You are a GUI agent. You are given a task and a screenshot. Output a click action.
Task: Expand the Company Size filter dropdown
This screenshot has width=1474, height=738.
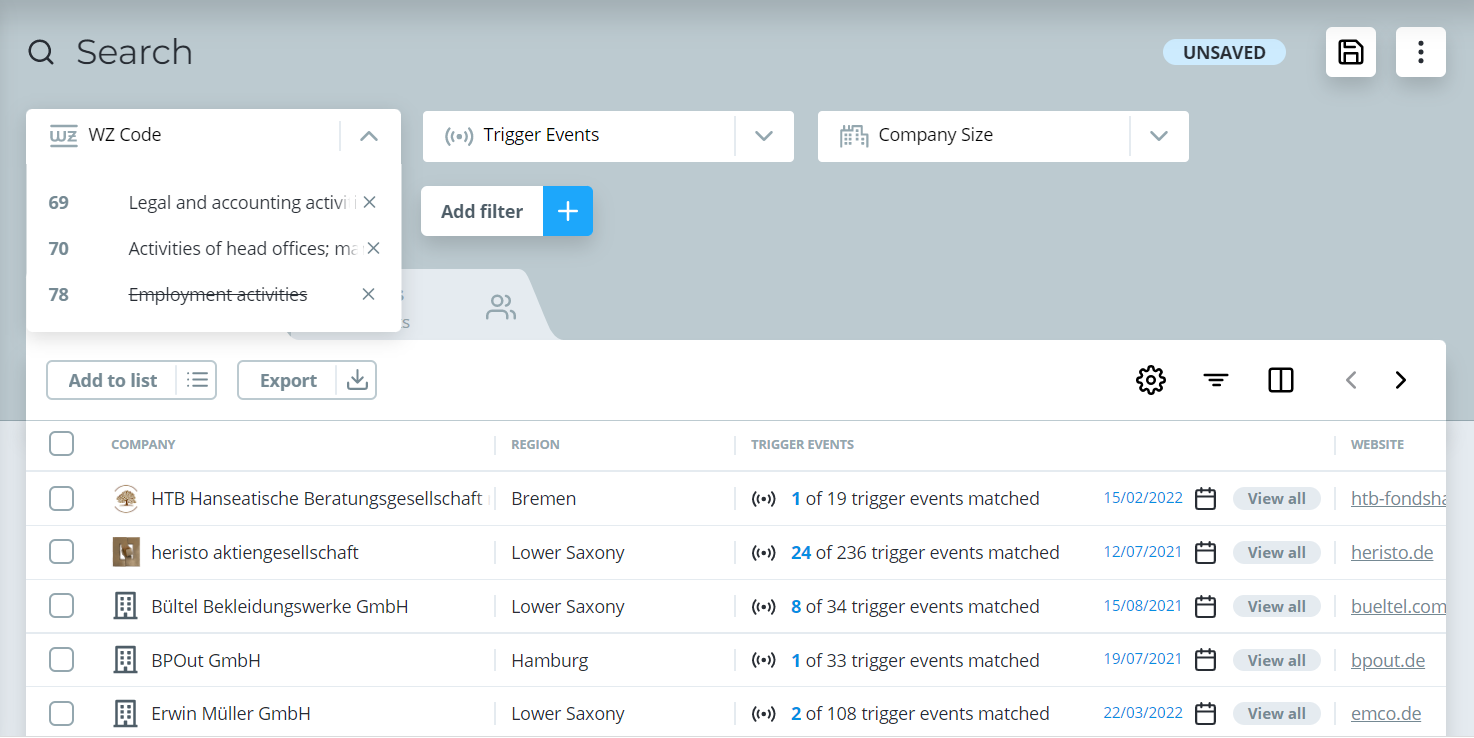[x=1159, y=136]
